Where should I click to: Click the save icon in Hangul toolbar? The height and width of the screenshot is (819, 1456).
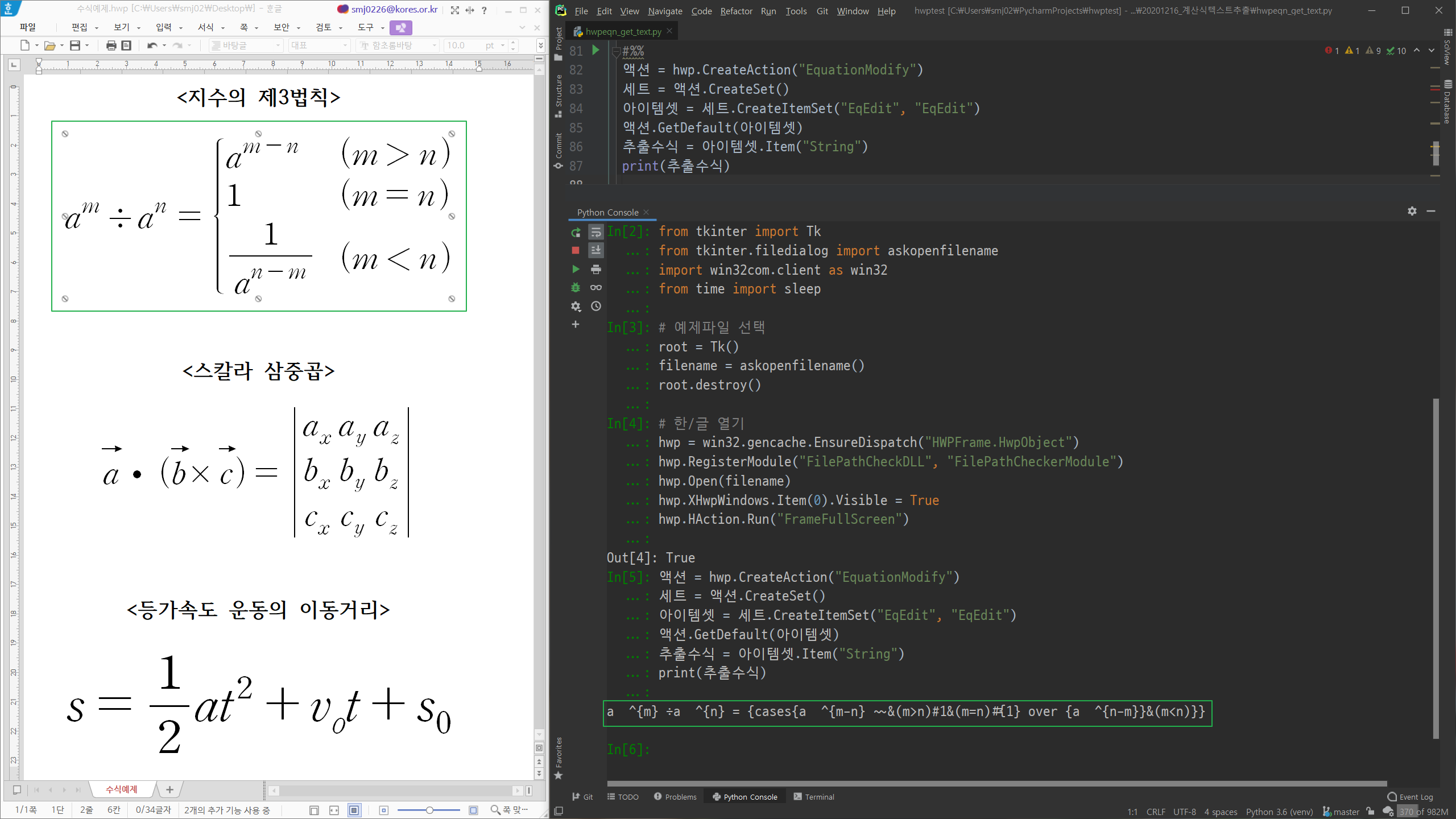tap(75, 45)
